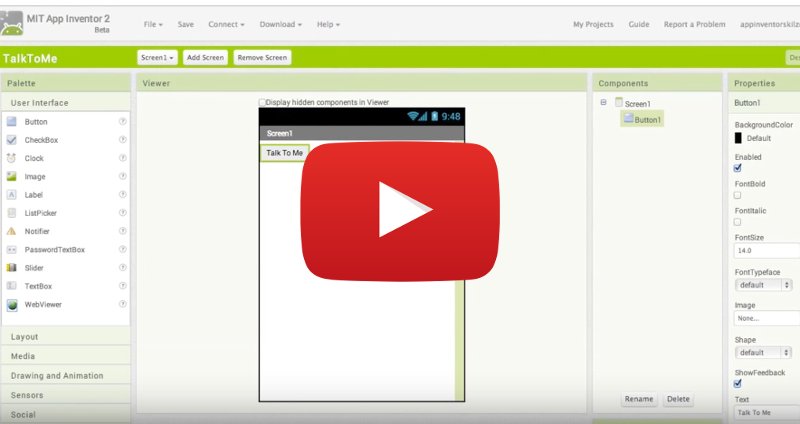800x424 pixels.
Task: Open the Screen1 screen selector dropdown
Action: 157,58
